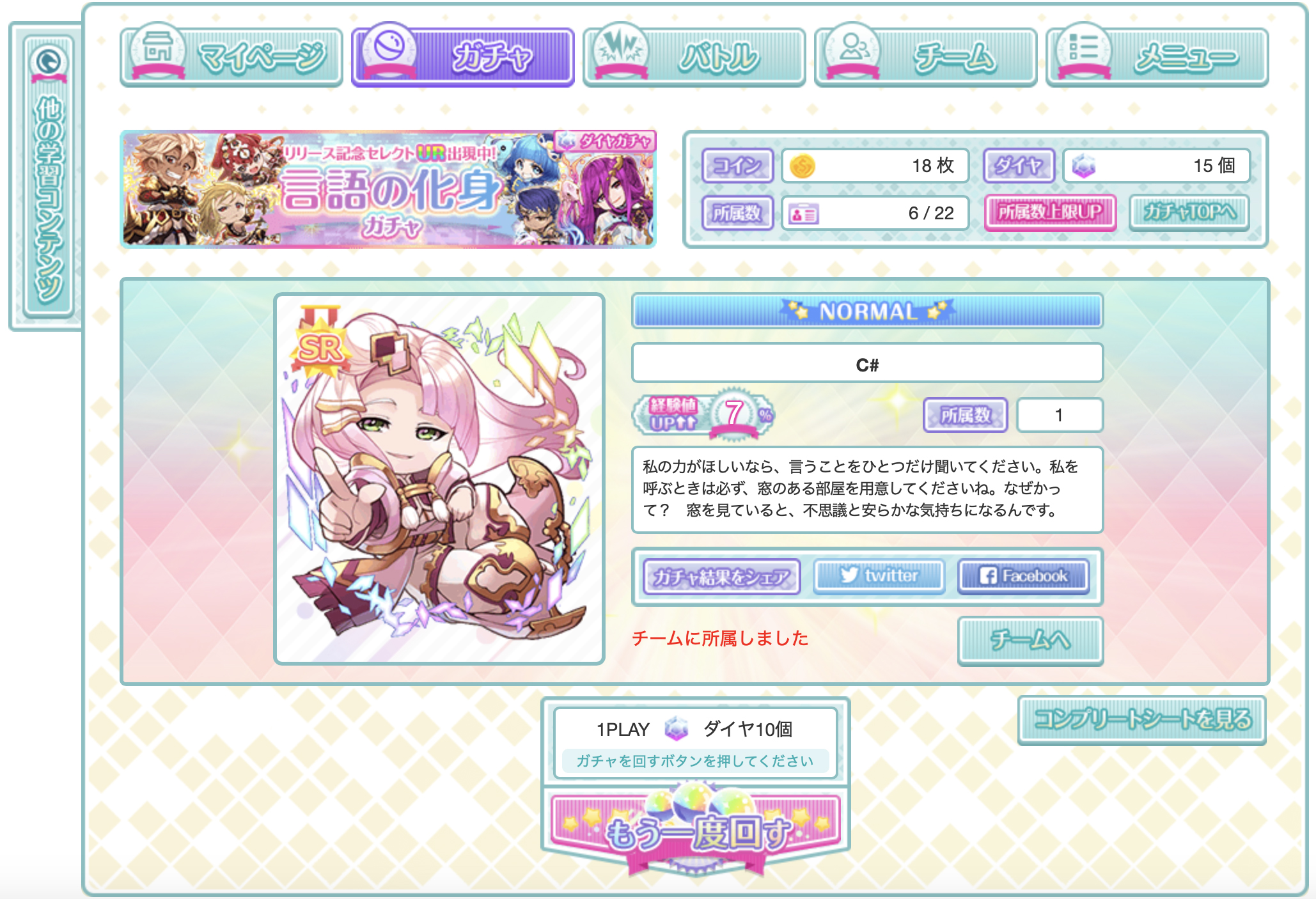Go to team via チームへ button
Image resolution: width=1316 pixels, height=899 pixels.
(1030, 640)
